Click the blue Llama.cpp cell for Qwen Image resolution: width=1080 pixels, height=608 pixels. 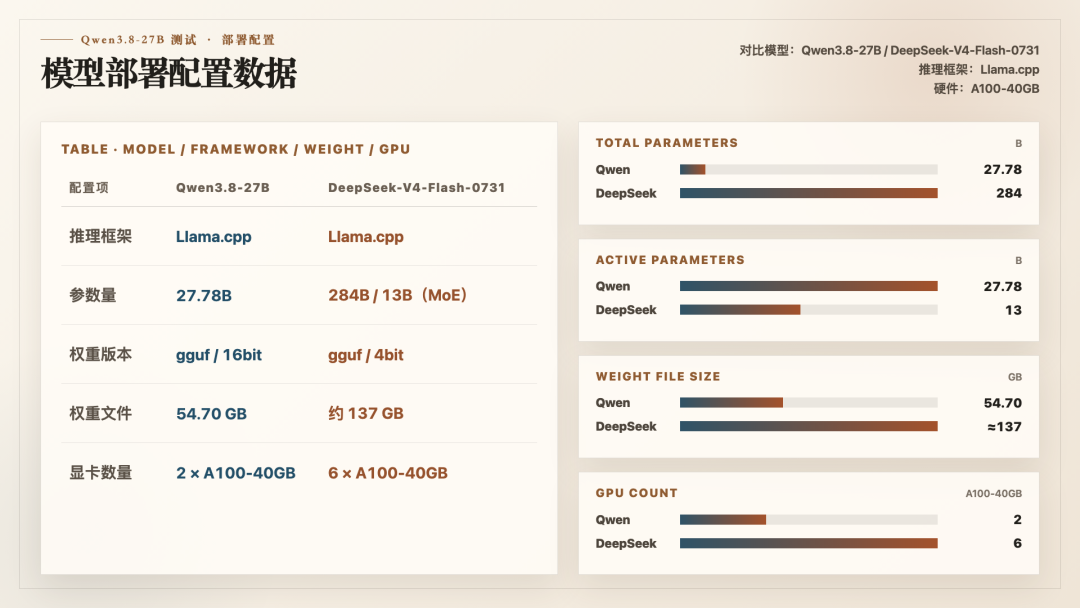point(214,237)
